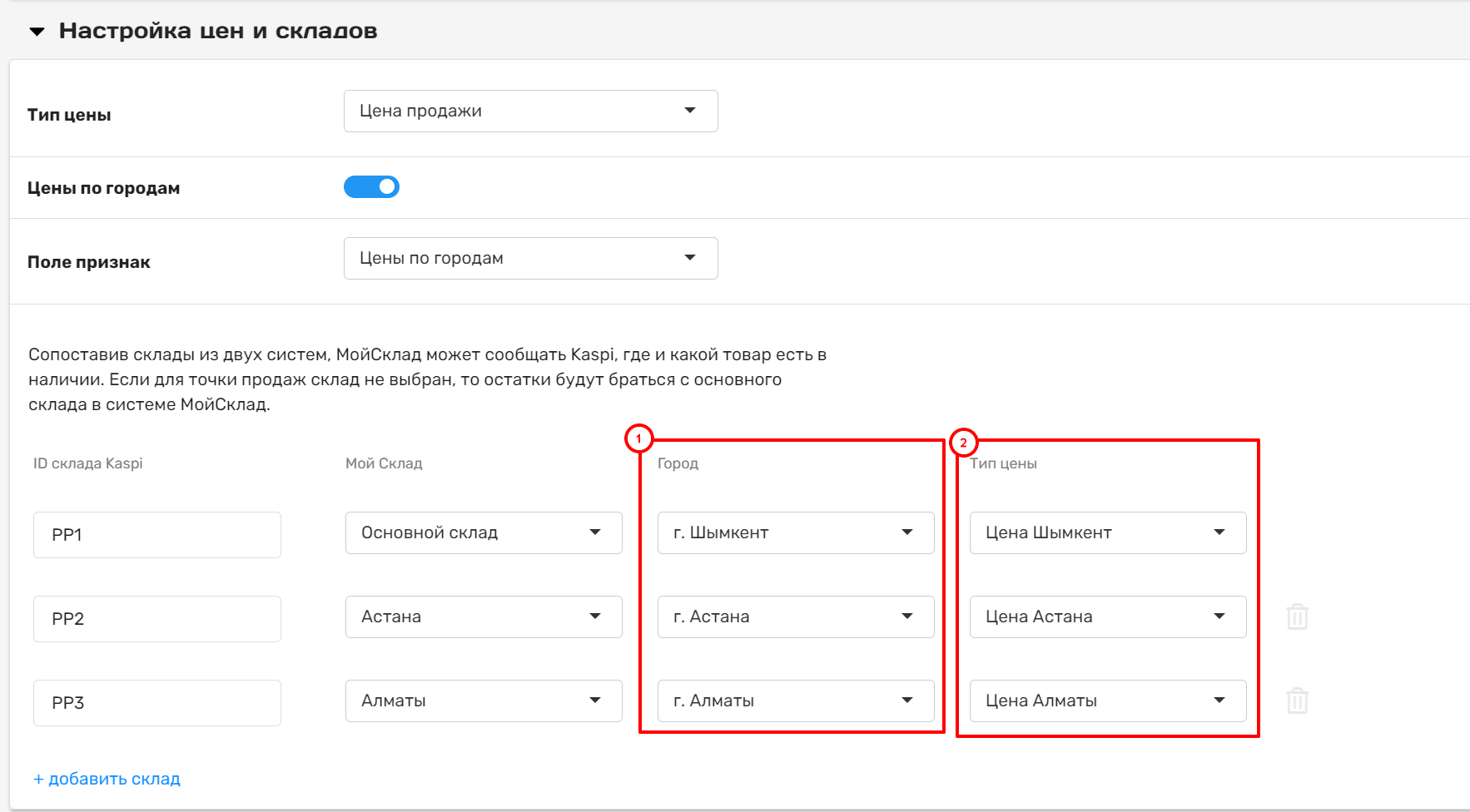
Task: Open the Цена Астана price type dropdown
Action: click(1108, 616)
